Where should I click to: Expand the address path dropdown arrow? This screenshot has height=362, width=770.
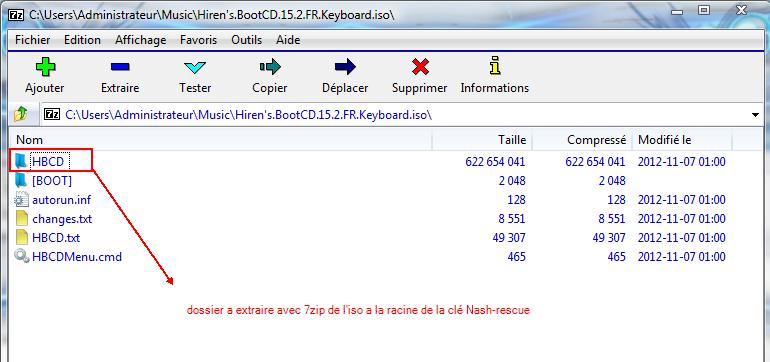(x=755, y=115)
